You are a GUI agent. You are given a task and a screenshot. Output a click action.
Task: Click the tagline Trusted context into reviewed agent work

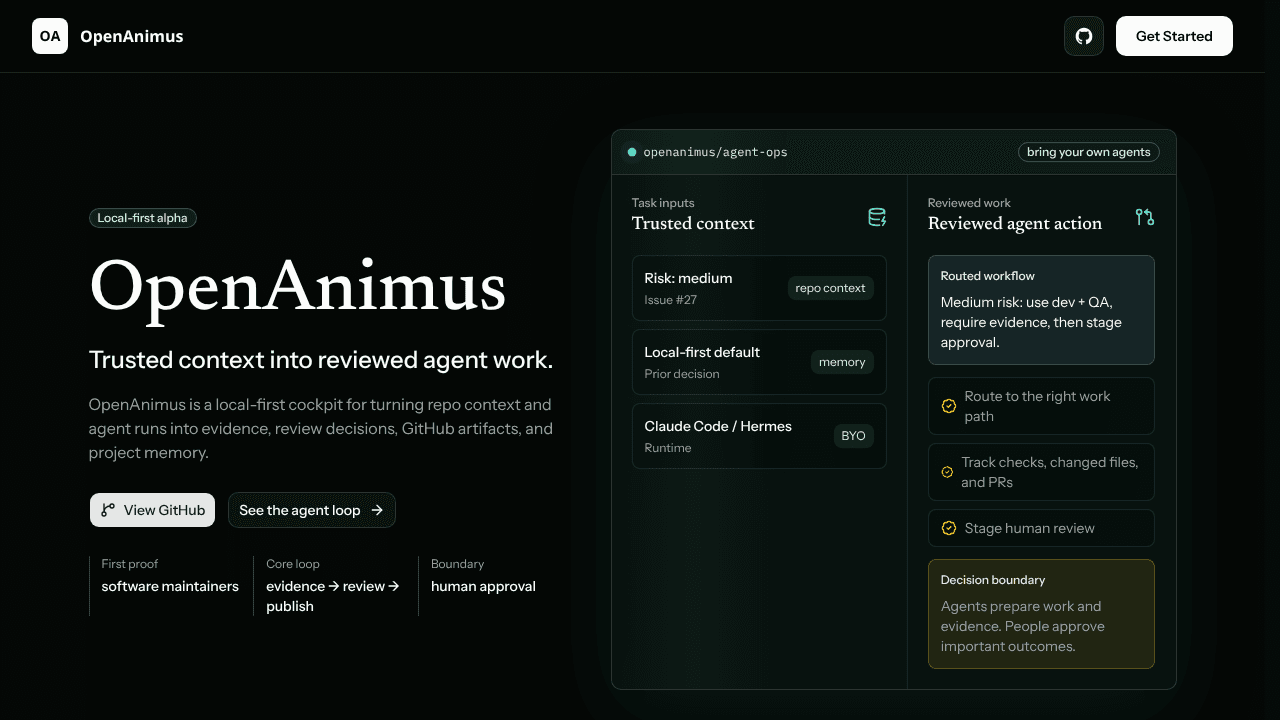point(321,360)
